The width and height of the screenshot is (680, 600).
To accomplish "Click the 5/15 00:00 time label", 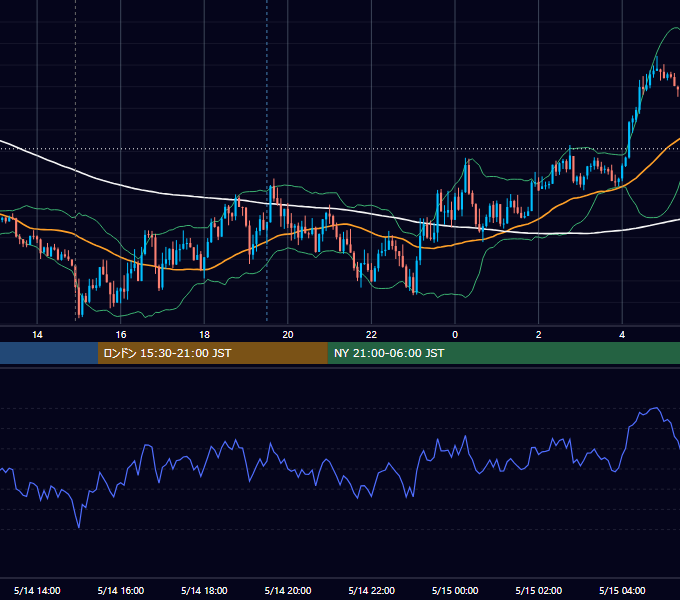I will pos(455,590).
